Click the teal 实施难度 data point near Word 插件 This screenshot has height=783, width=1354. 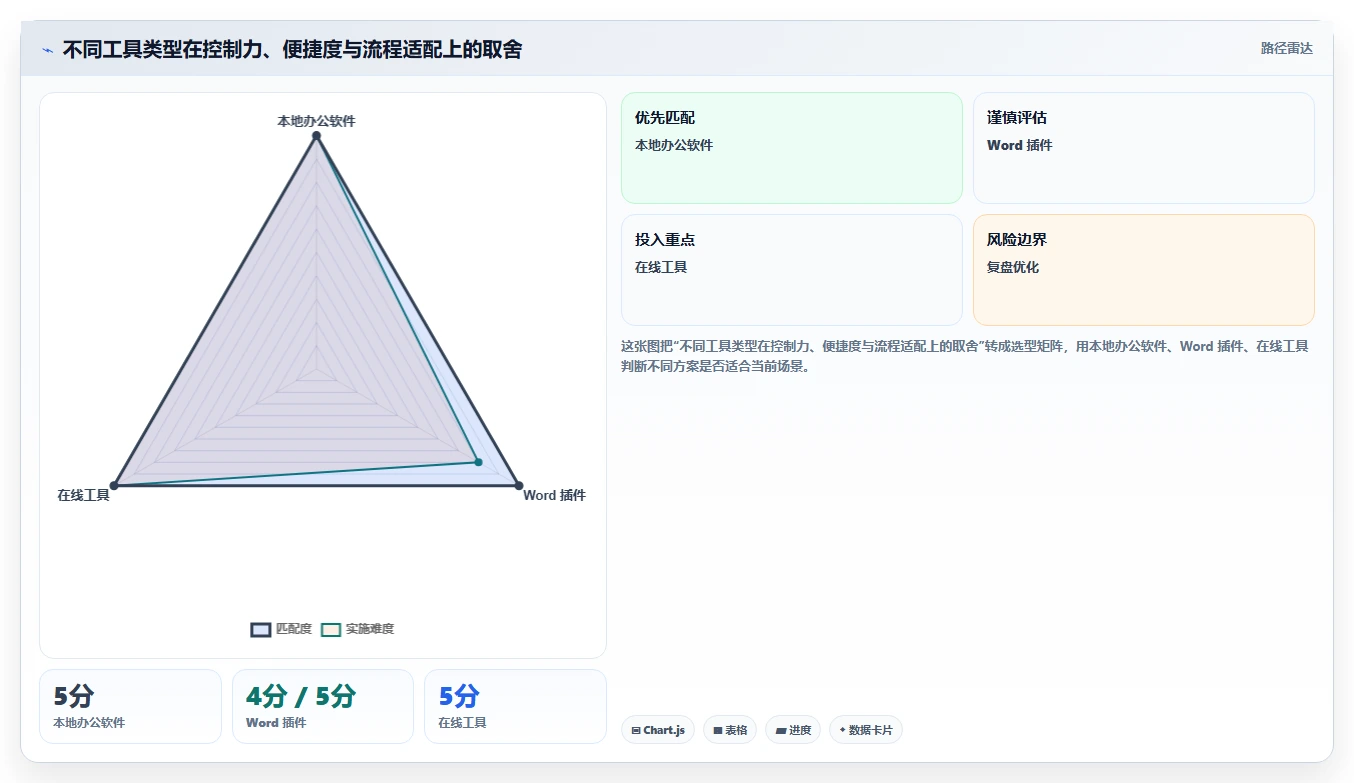478,462
